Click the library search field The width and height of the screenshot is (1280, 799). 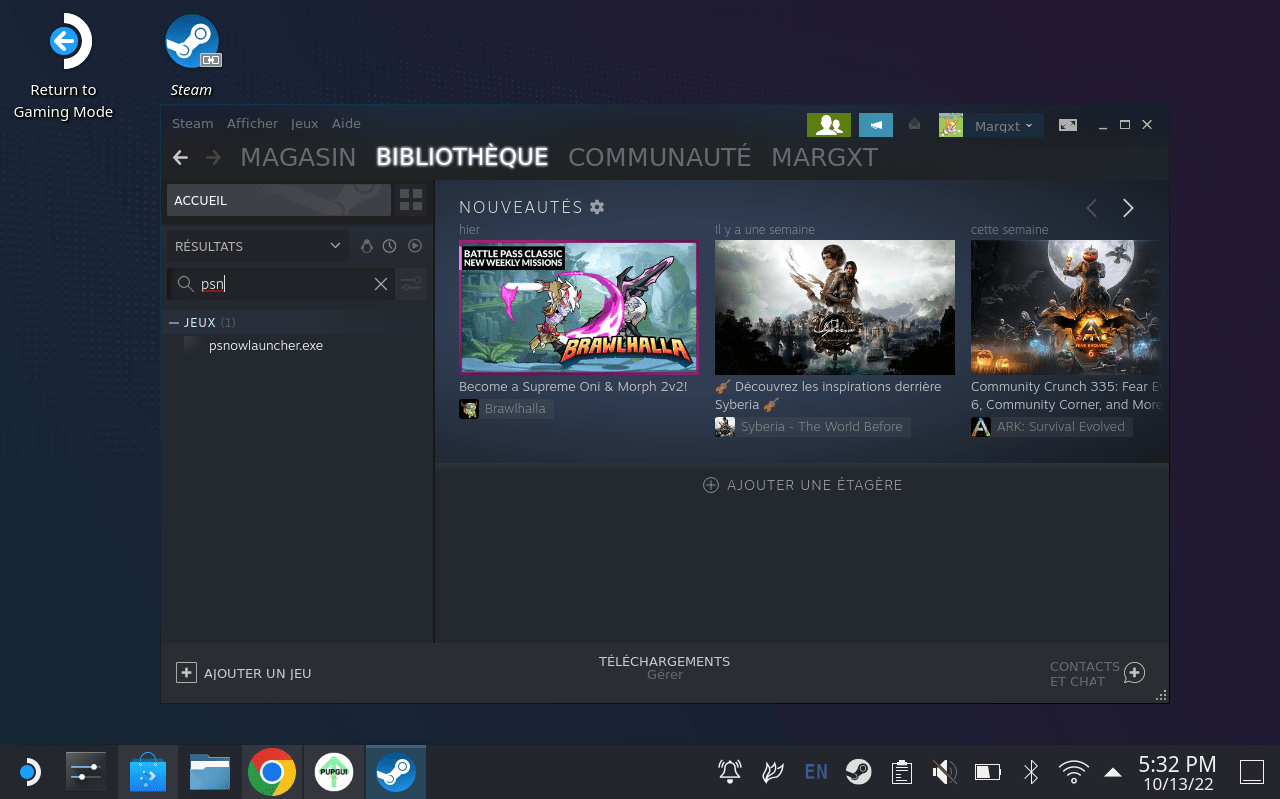280,284
